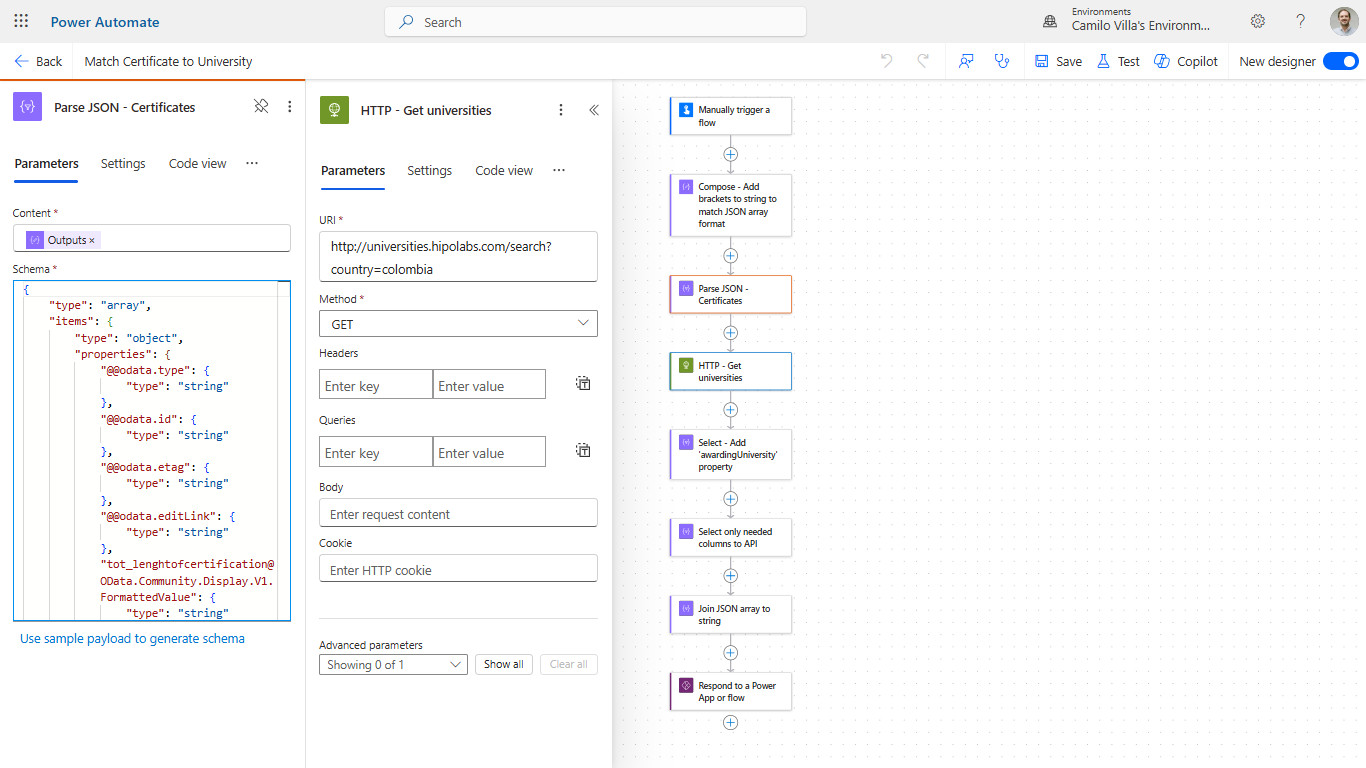Switch to Settings tab in HTTP panel
This screenshot has height=768, width=1366.
[430, 170]
